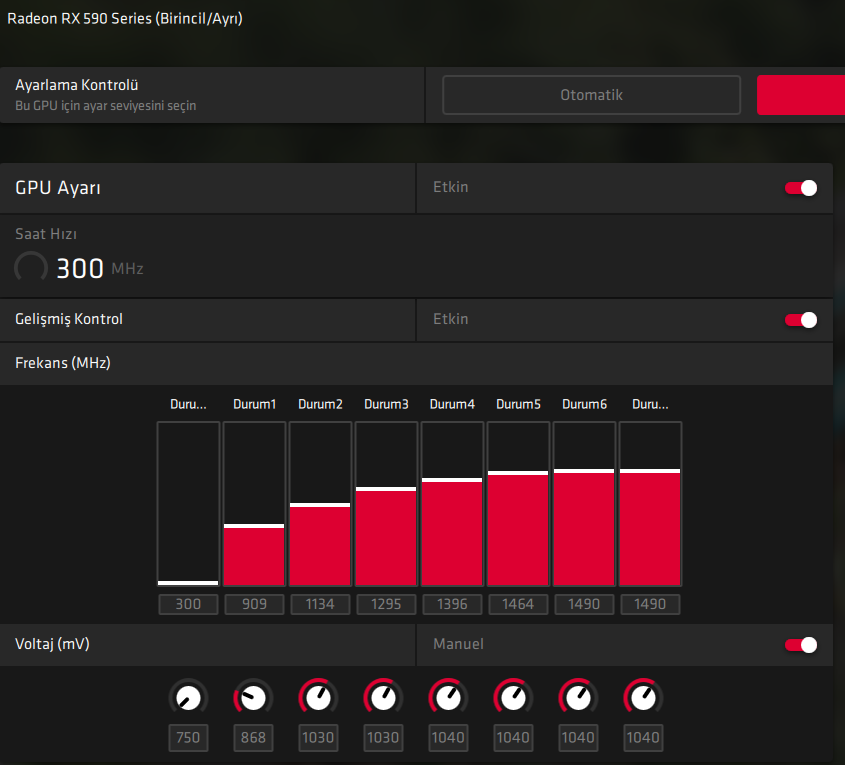Click the voltage dial above 868

(253, 698)
